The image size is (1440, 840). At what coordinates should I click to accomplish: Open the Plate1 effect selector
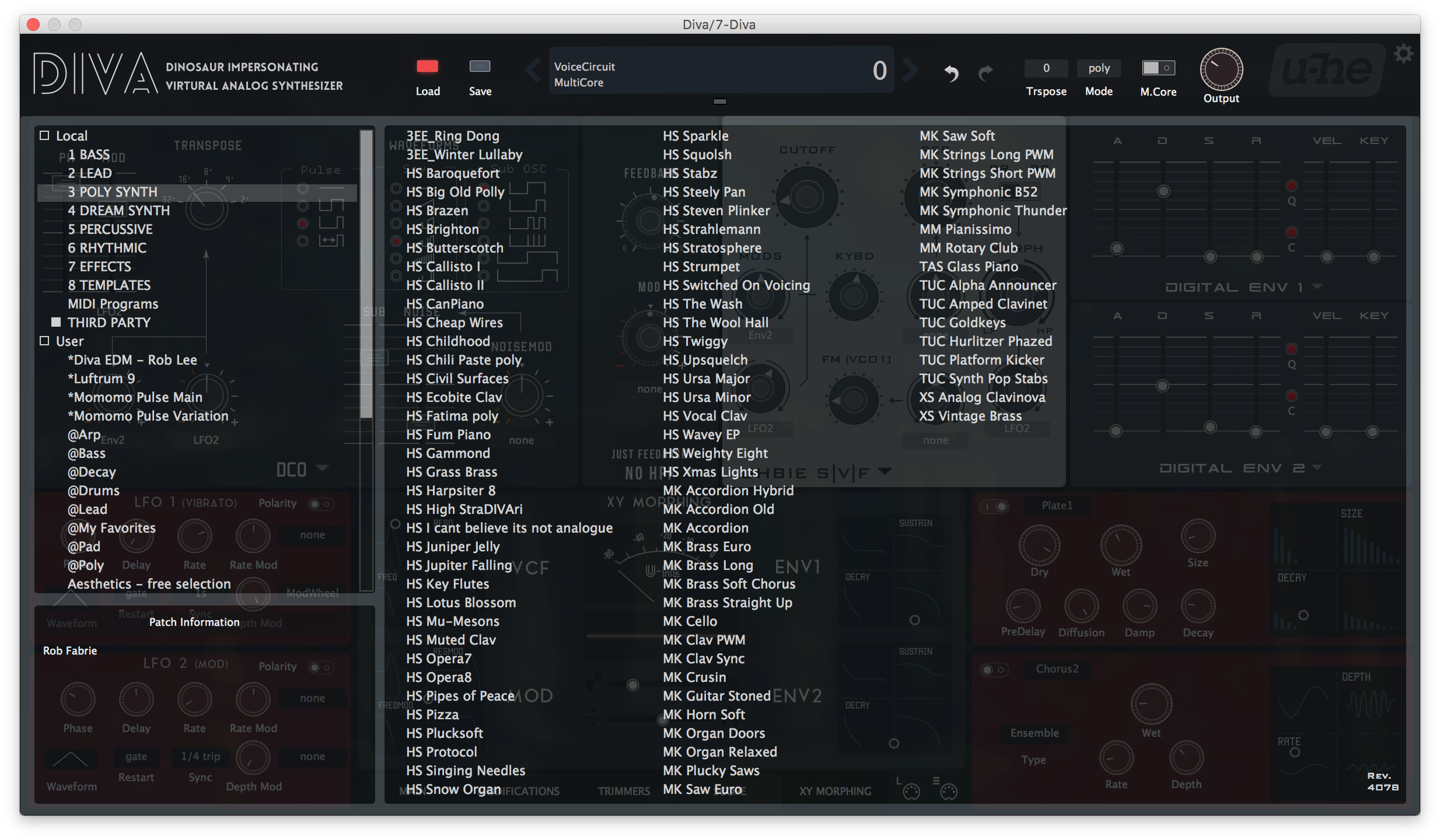(x=1057, y=506)
